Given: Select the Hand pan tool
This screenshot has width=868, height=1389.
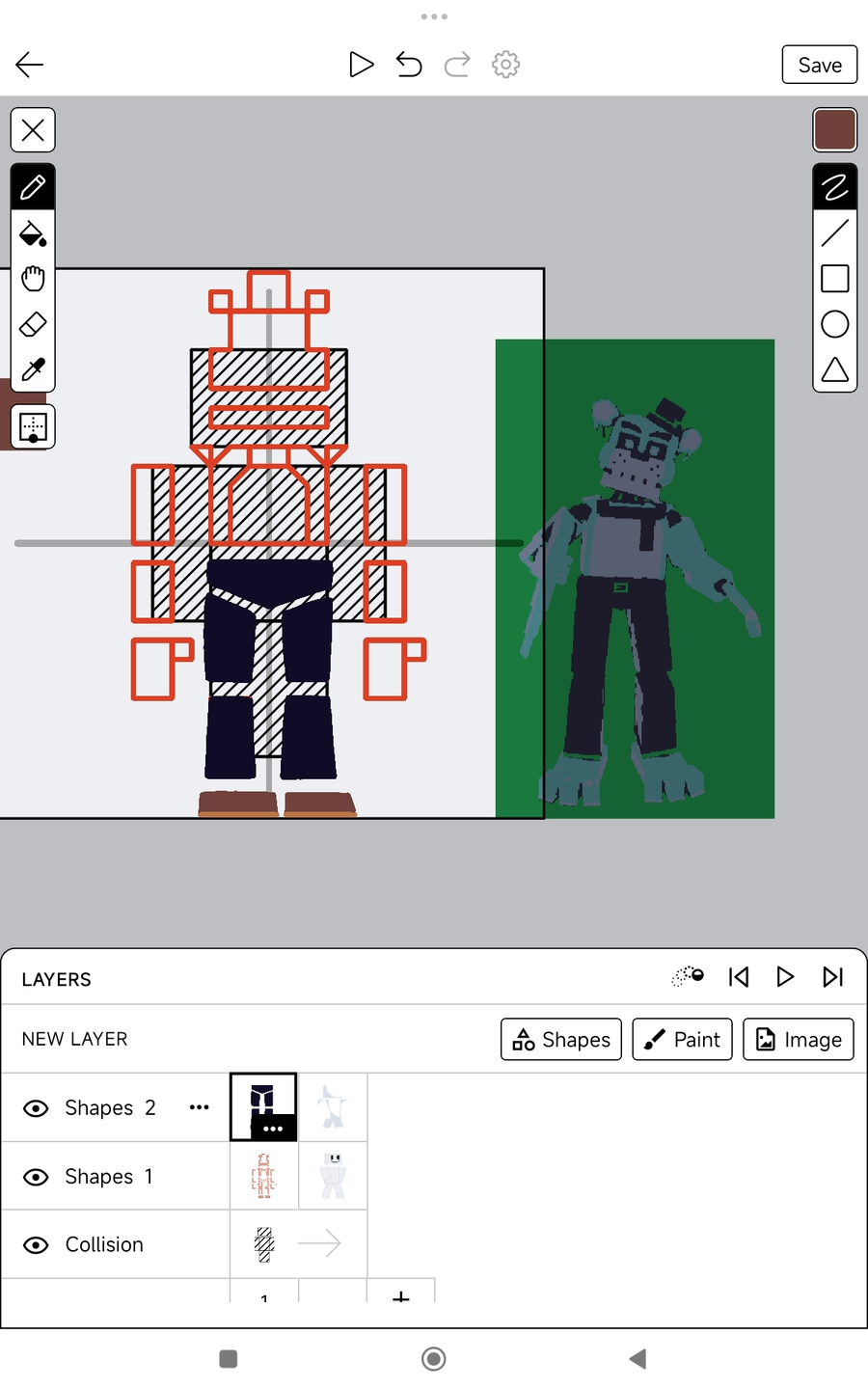Looking at the screenshot, I should click(x=33, y=279).
